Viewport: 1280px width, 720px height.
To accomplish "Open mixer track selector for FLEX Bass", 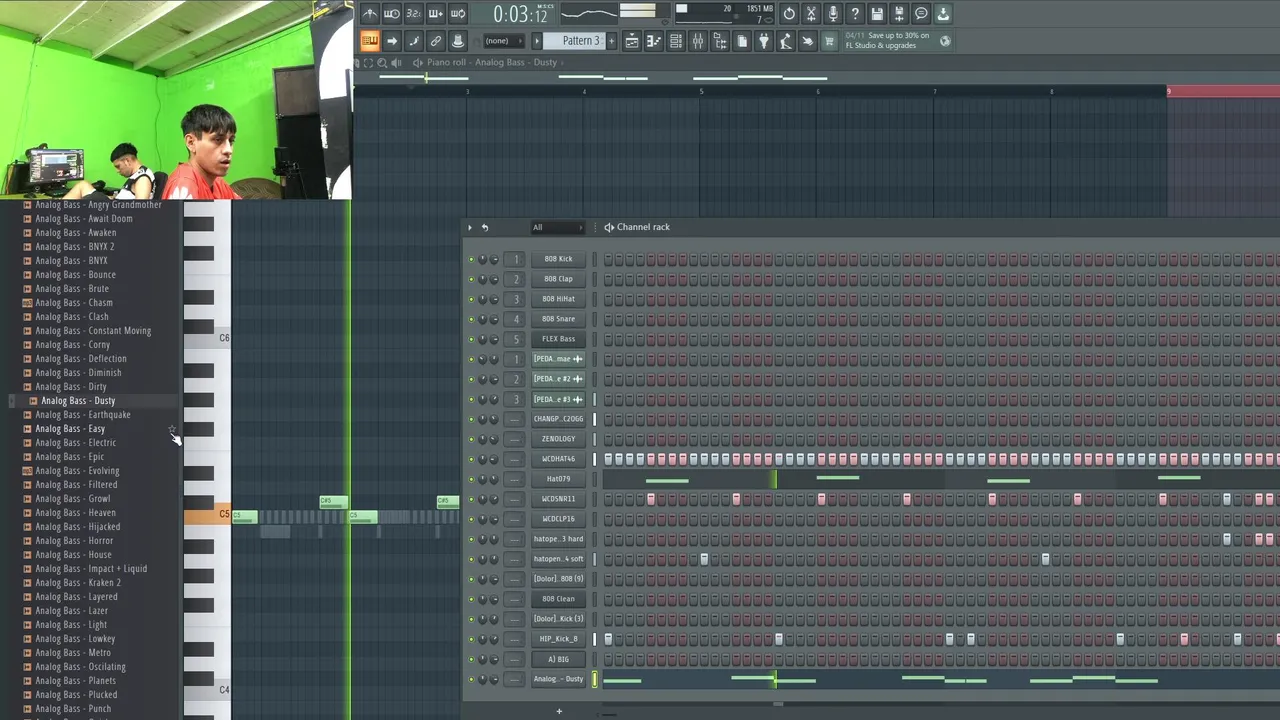I will (516, 339).
